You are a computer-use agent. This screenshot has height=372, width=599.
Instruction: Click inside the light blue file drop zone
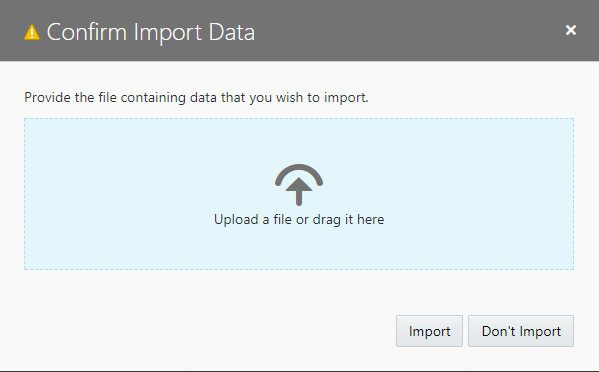coord(299,194)
